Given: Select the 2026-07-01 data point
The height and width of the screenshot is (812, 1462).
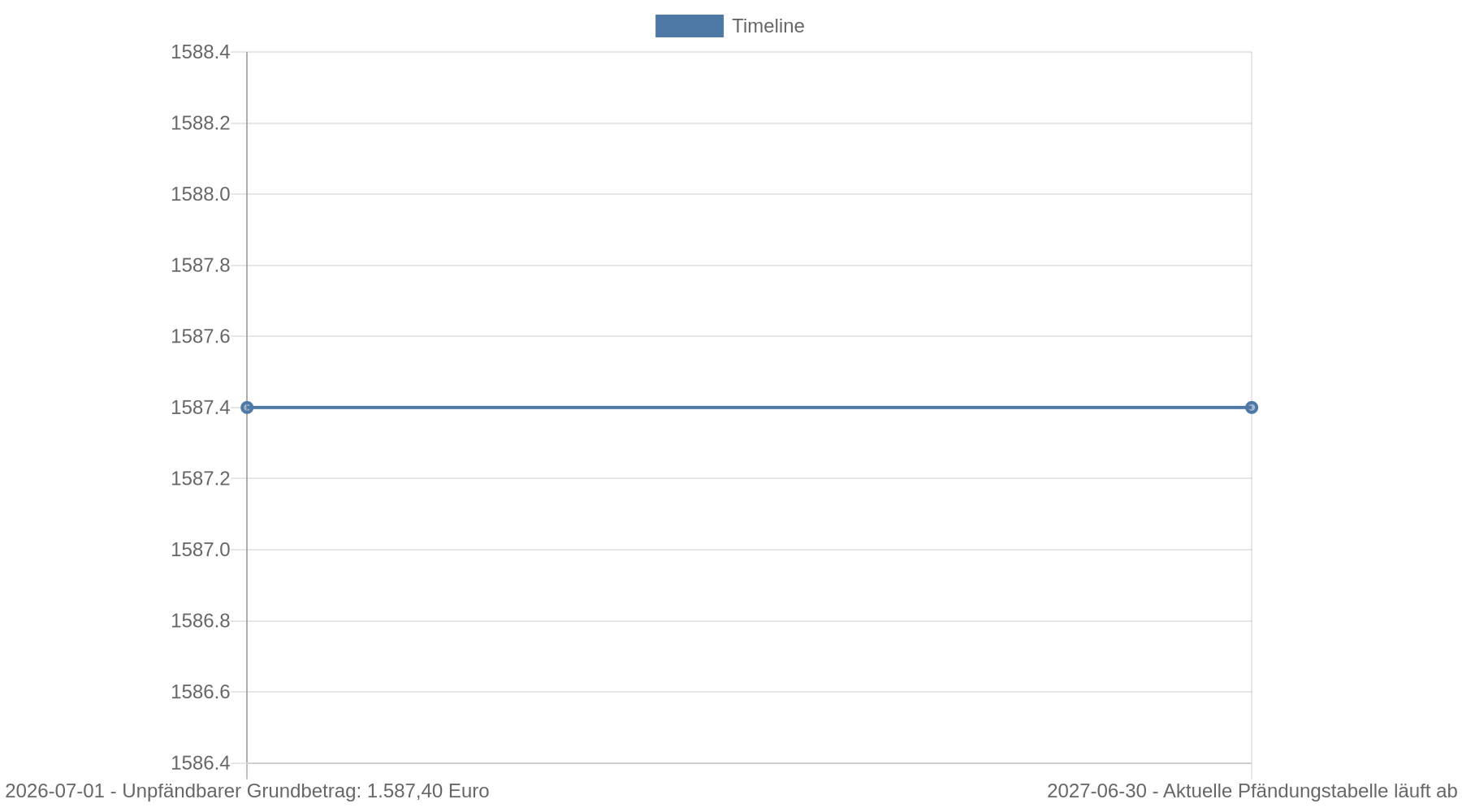Looking at the screenshot, I should click(x=247, y=408).
